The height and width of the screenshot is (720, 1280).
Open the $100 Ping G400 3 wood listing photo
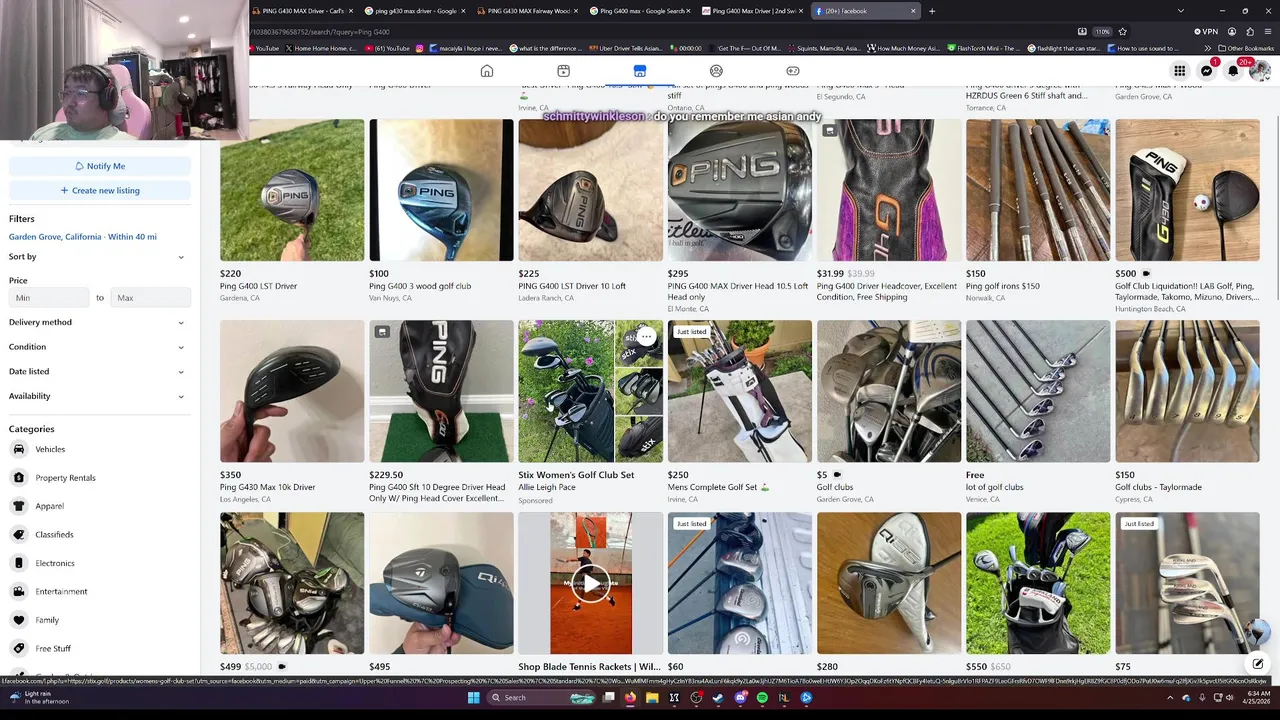tap(441, 190)
